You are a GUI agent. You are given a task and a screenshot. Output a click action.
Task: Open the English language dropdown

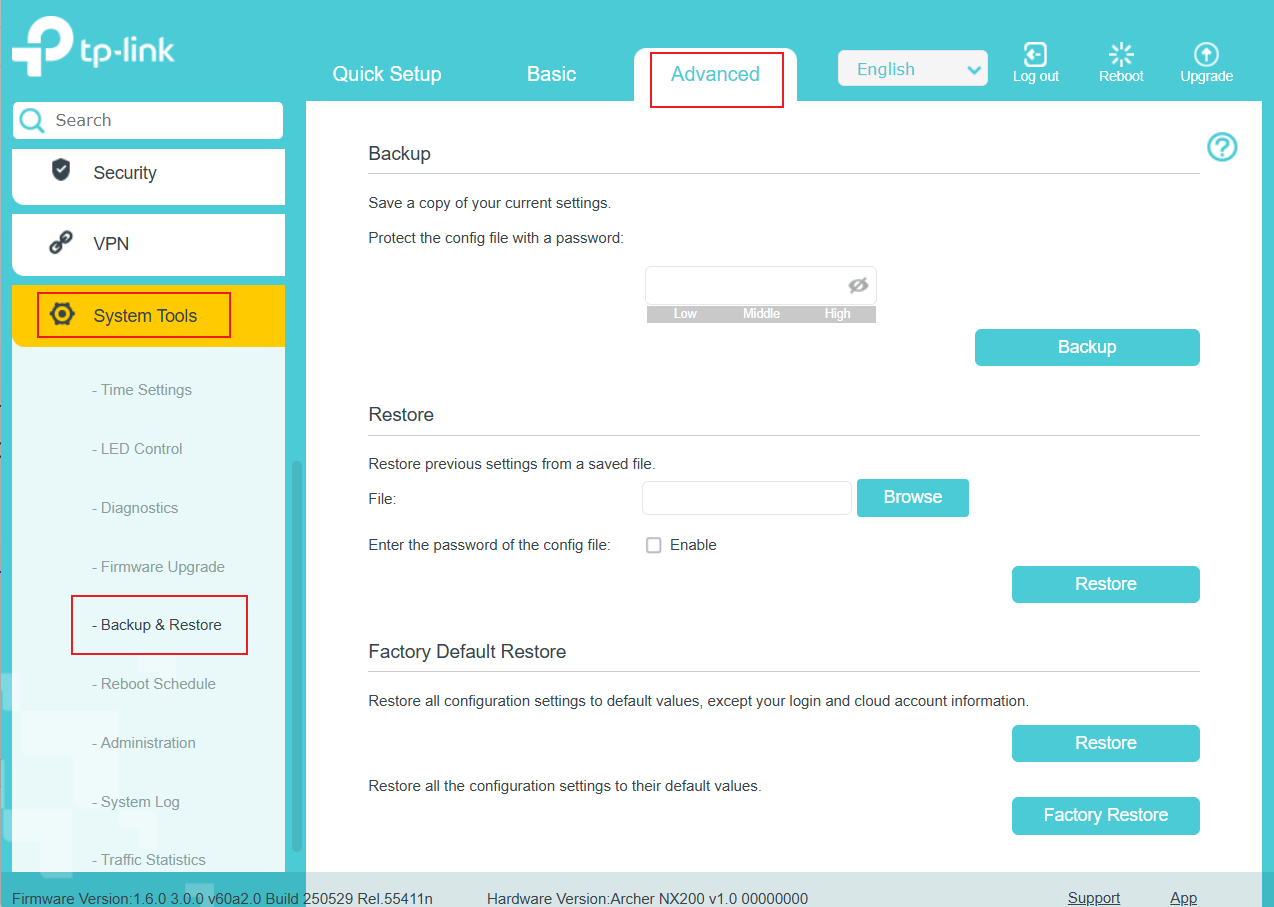pos(913,69)
